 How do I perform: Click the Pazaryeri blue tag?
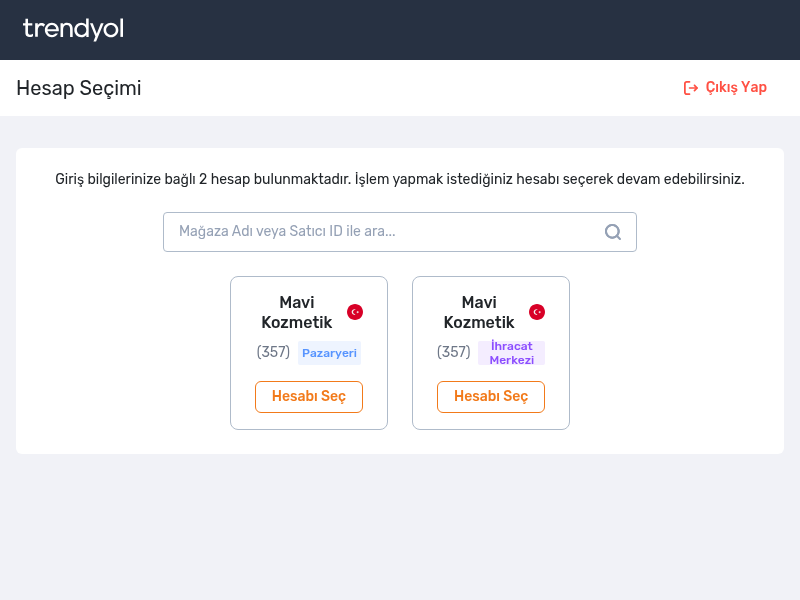pyautogui.click(x=329, y=353)
